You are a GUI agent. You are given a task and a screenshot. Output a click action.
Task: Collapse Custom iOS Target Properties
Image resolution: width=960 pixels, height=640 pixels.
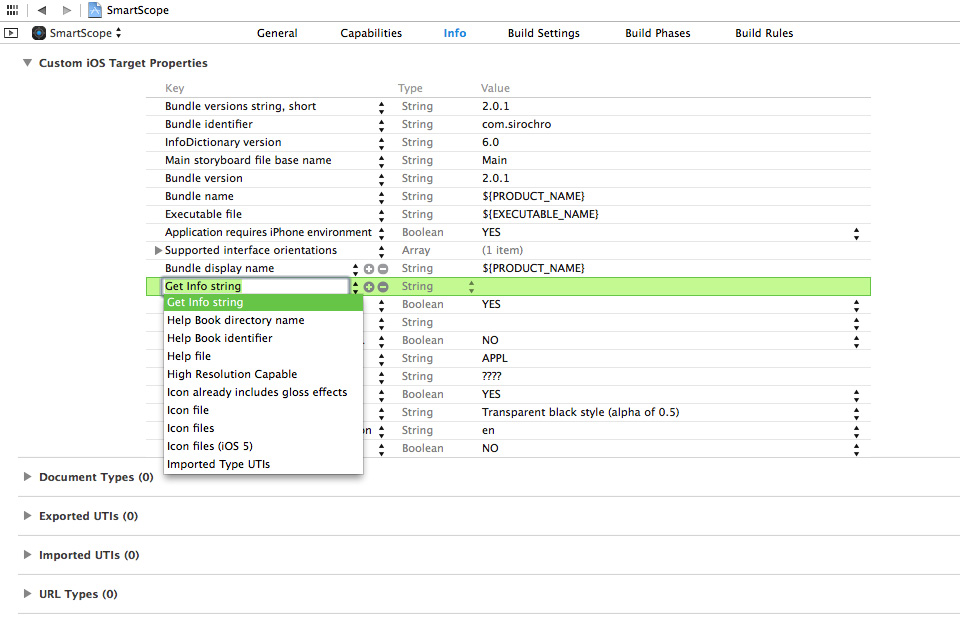(27, 62)
